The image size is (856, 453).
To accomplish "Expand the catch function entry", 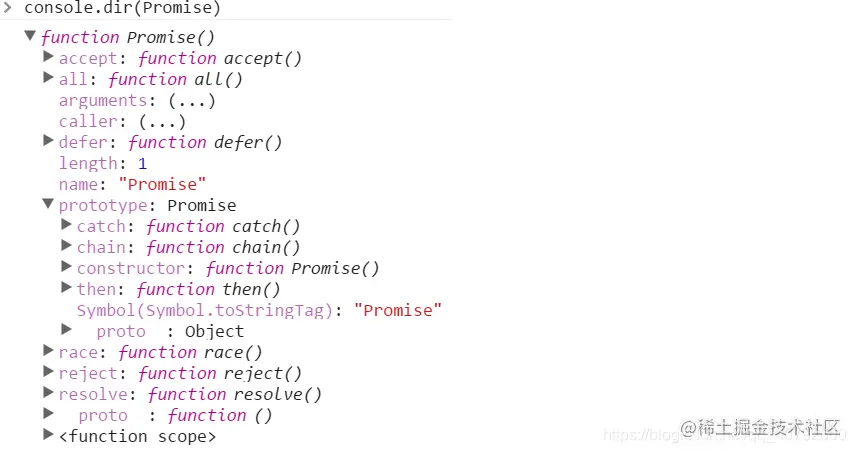I will [x=66, y=225].
